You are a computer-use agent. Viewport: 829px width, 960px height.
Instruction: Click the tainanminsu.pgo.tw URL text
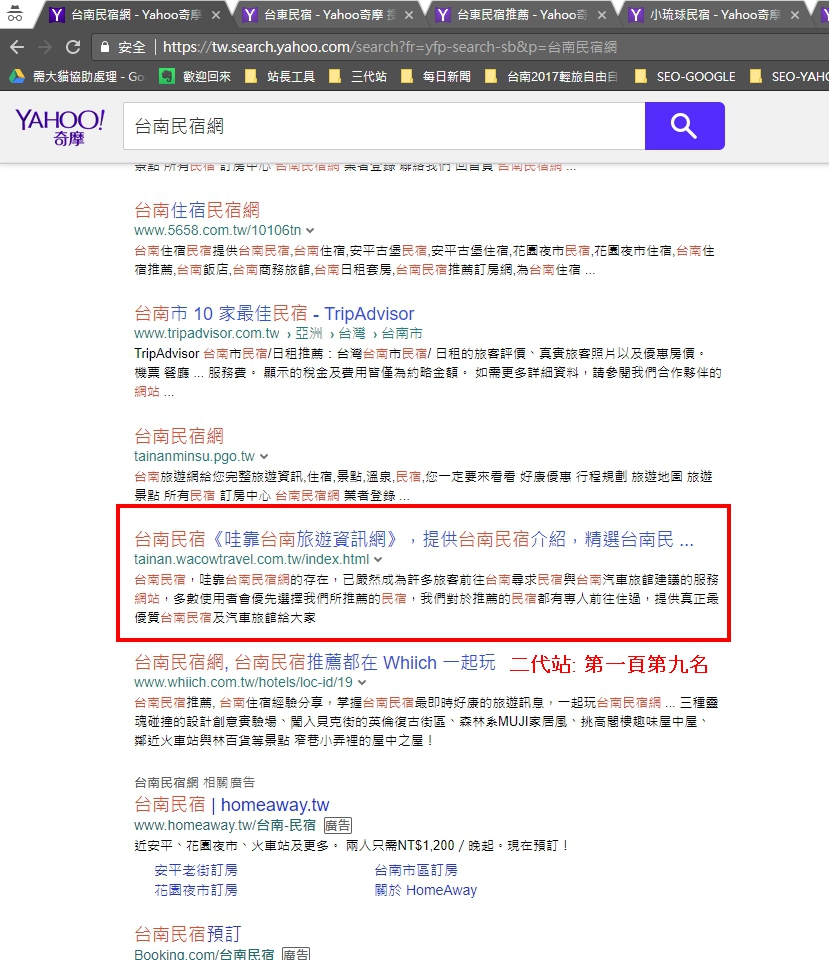pos(194,457)
